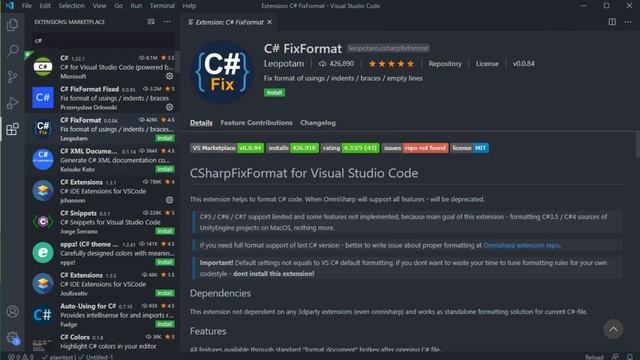
Task: Open editor more actions menu
Action: coord(628,22)
